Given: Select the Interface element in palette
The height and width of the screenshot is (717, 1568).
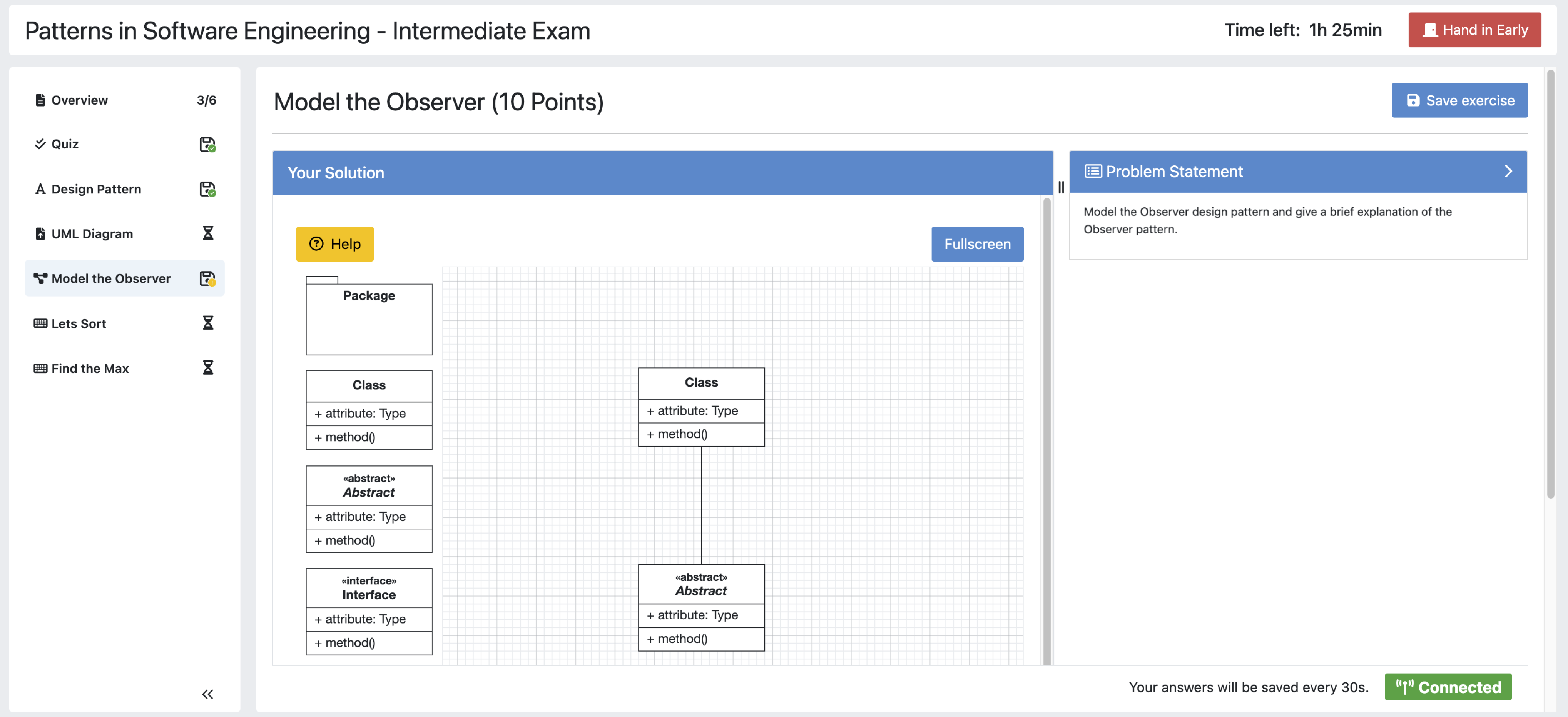Looking at the screenshot, I should [369, 611].
